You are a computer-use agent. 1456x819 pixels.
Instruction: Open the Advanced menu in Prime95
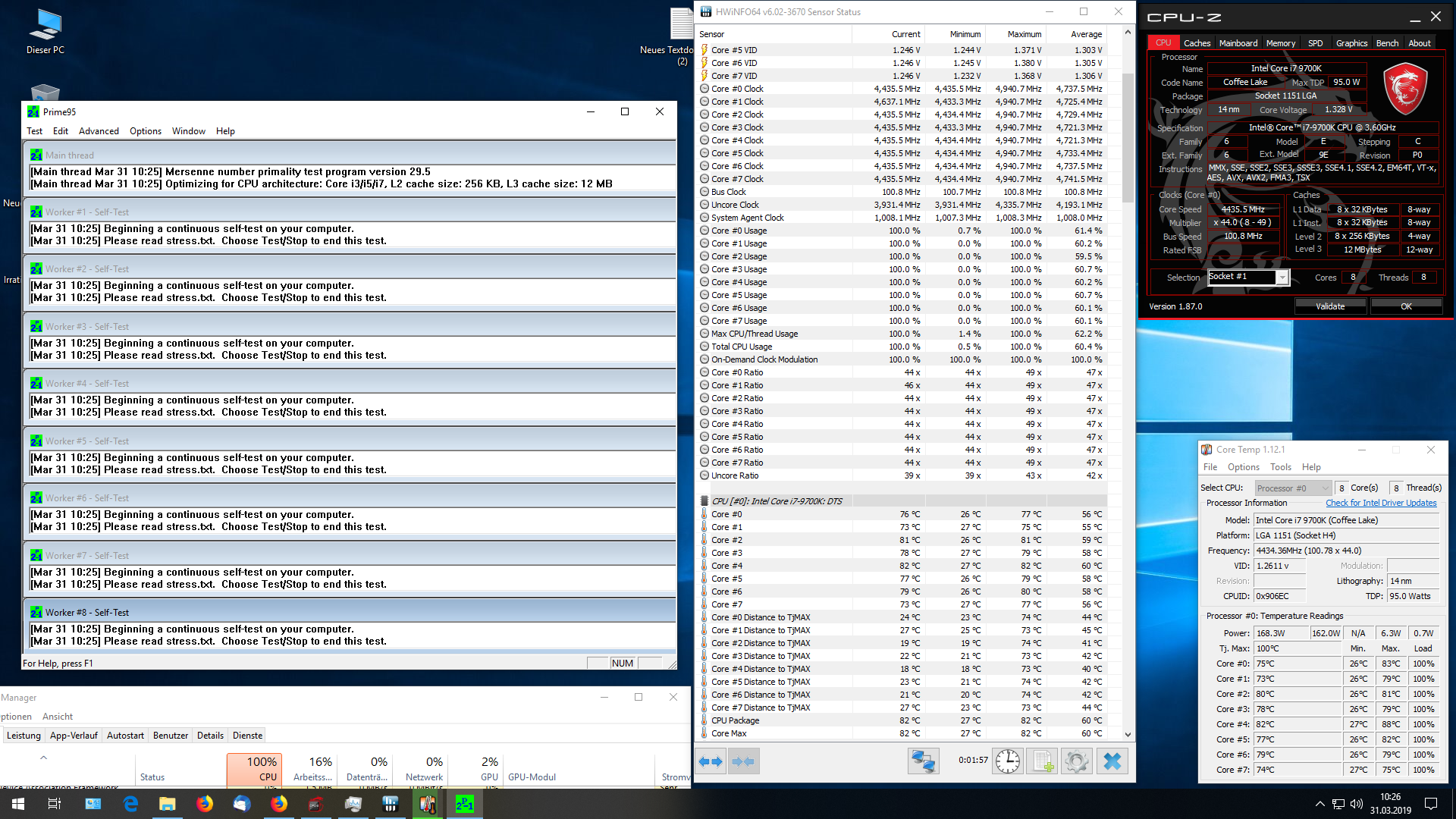pos(99,131)
